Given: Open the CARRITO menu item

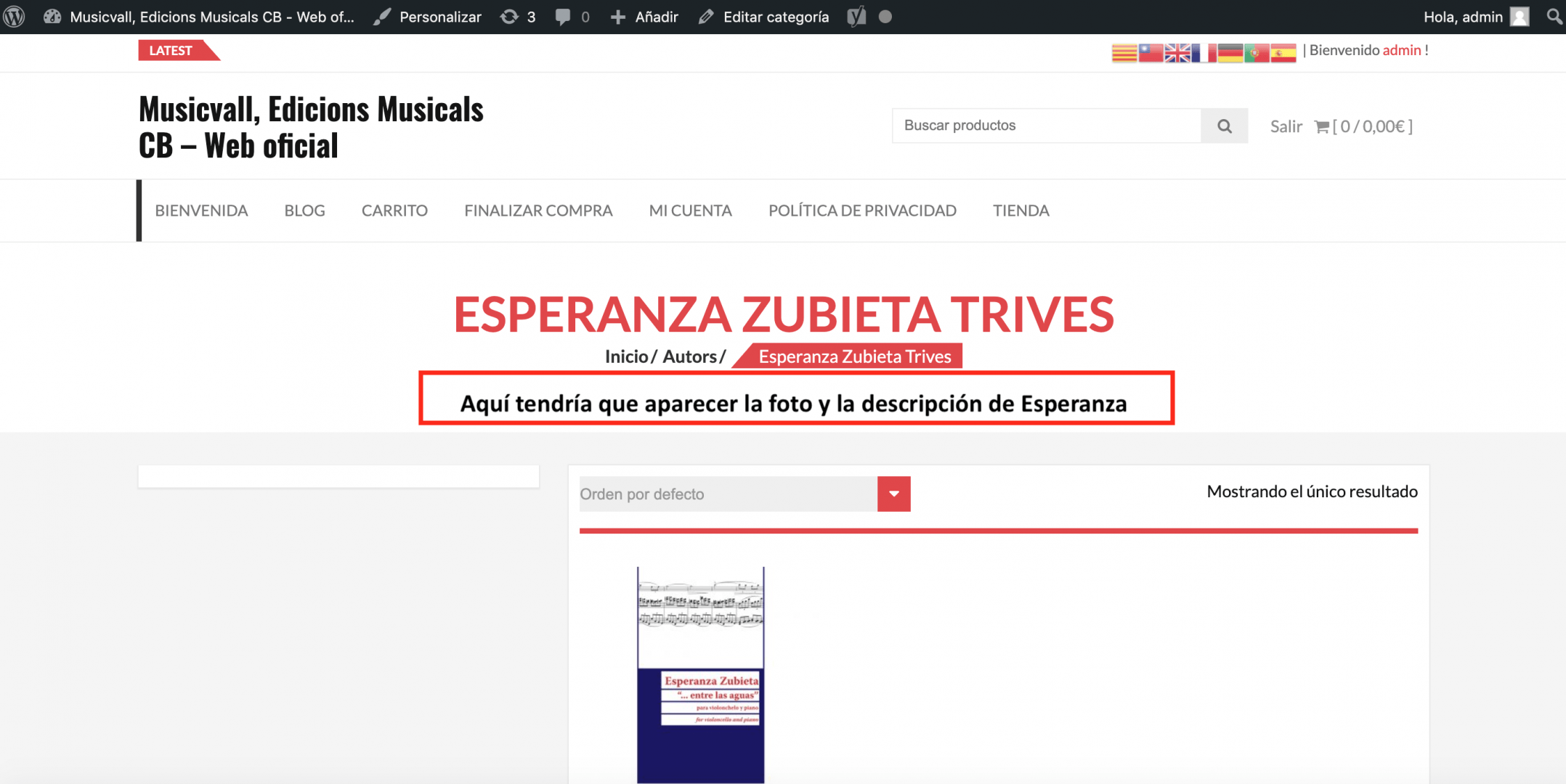Looking at the screenshot, I should (394, 211).
